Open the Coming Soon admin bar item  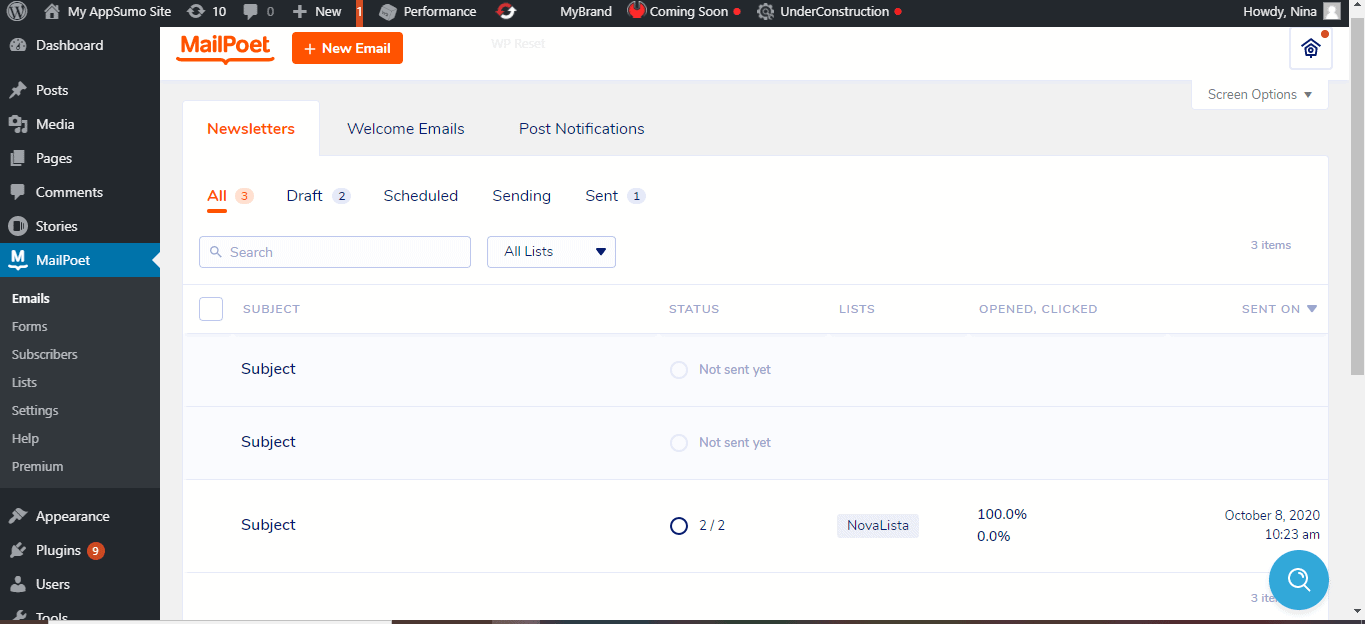(684, 12)
